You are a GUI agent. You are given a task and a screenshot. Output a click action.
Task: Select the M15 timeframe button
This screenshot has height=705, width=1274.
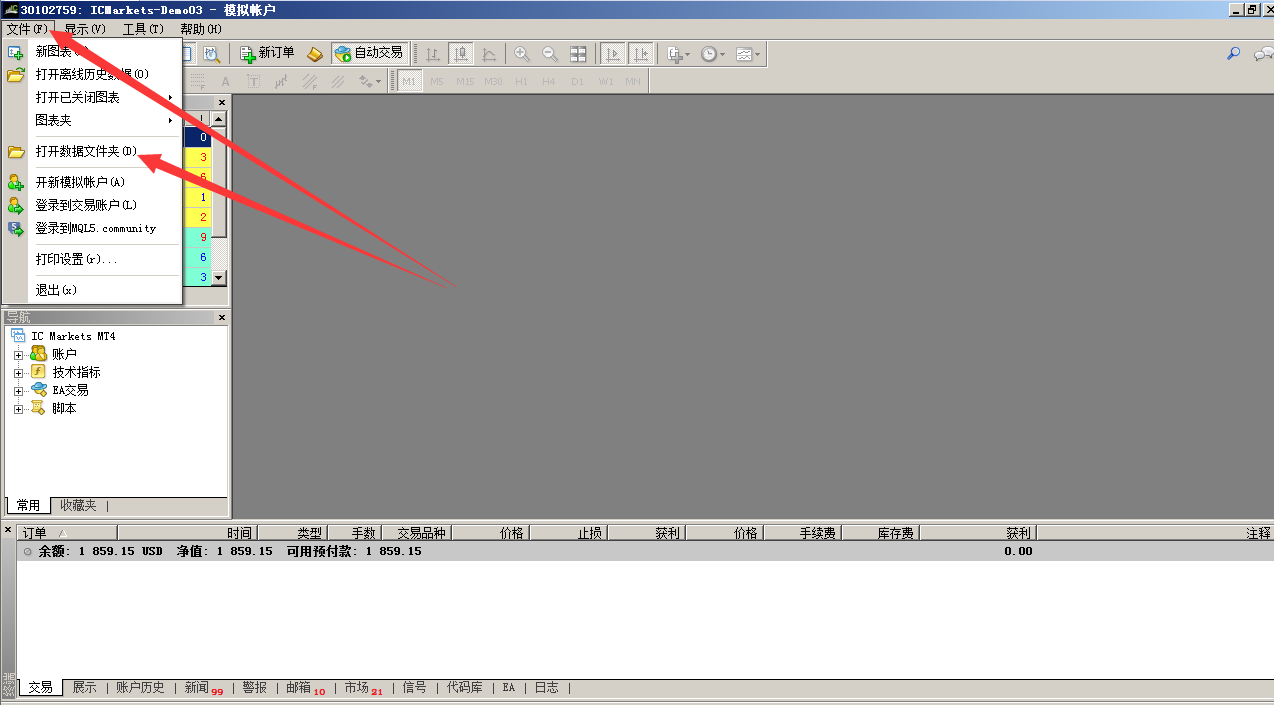pyautogui.click(x=465, y=81)
